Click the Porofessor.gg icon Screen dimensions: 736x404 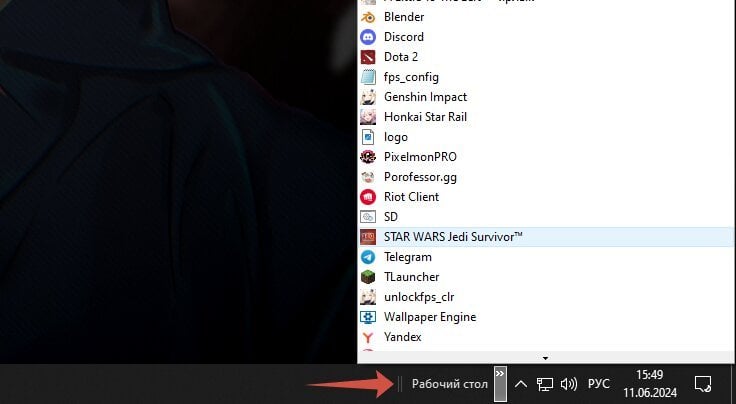(368, 177)
